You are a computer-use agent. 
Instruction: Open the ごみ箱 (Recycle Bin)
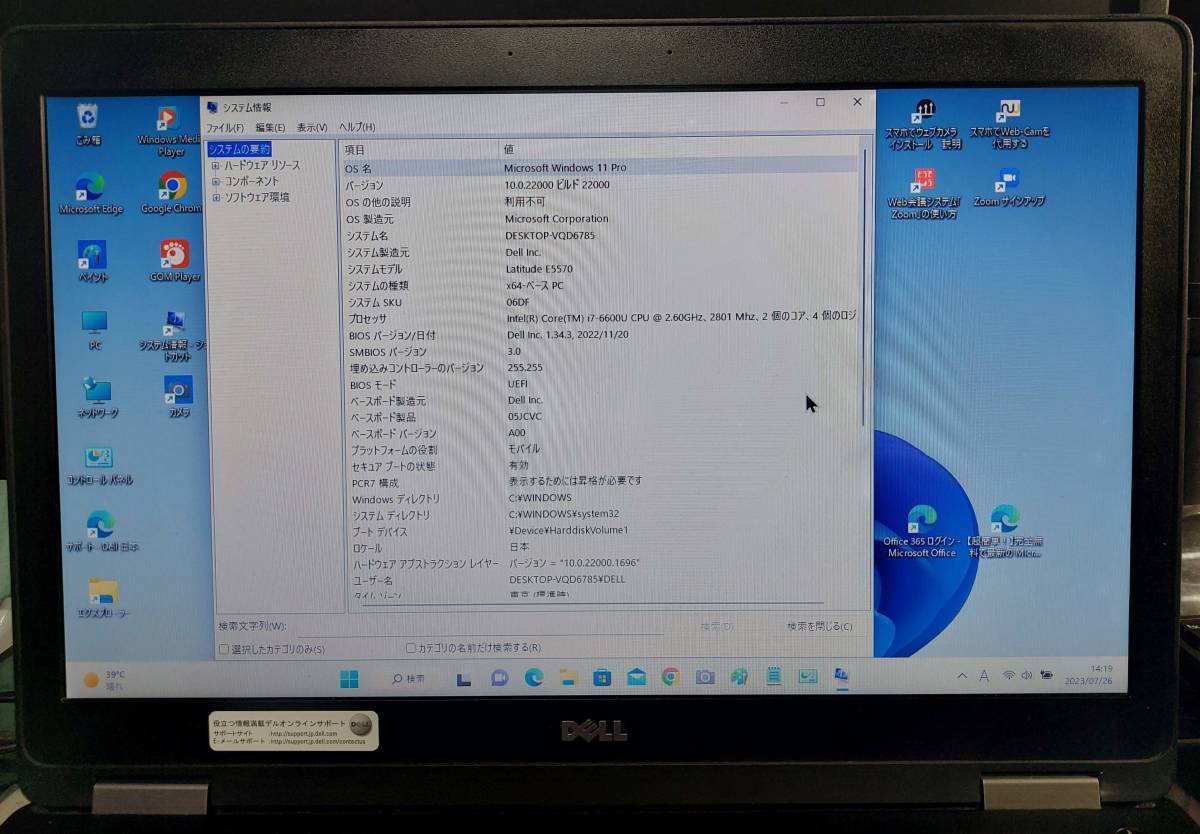click(x=89, y=117)
